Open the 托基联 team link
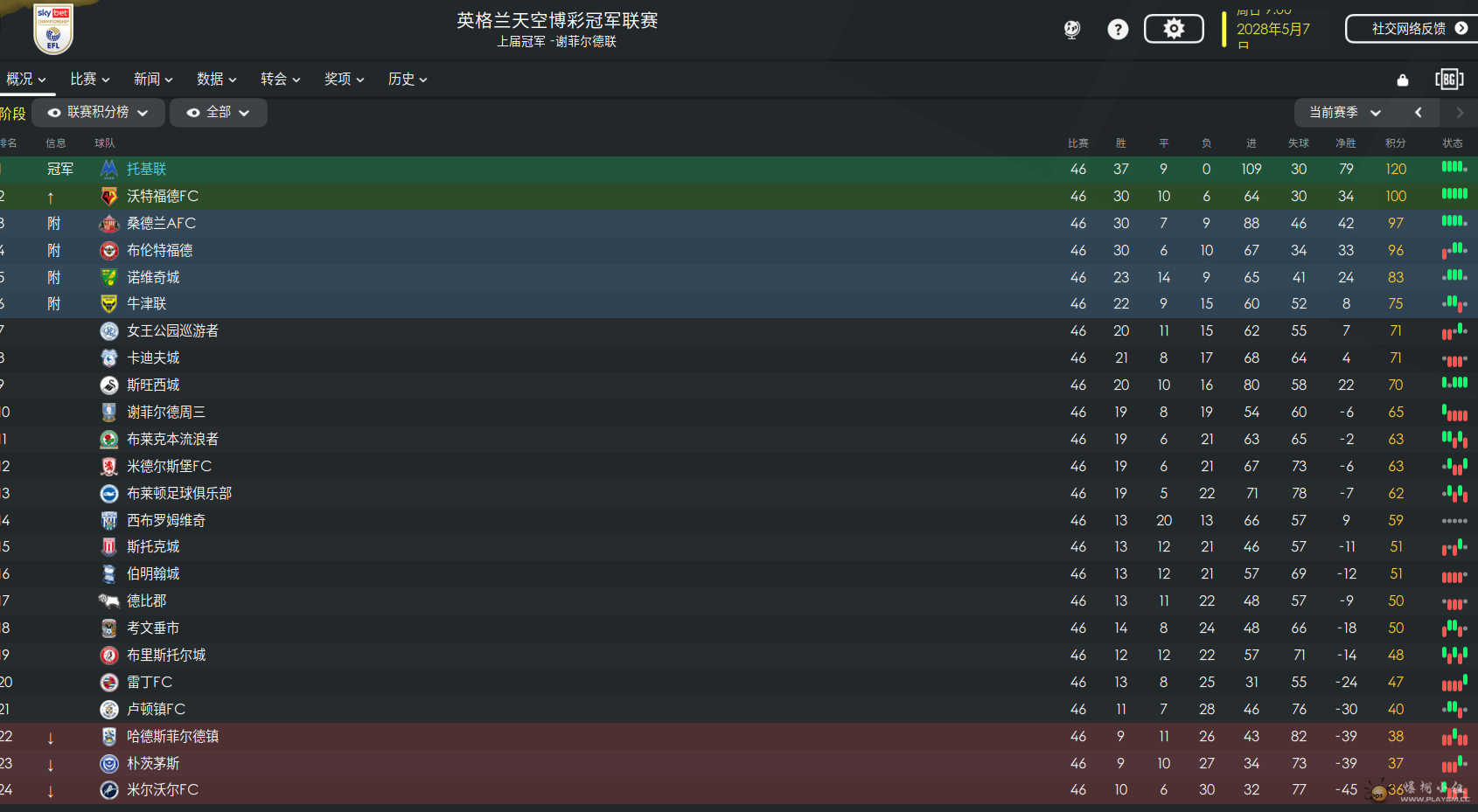This screenshot has width=1478, height=812. (x=146, y=170)
